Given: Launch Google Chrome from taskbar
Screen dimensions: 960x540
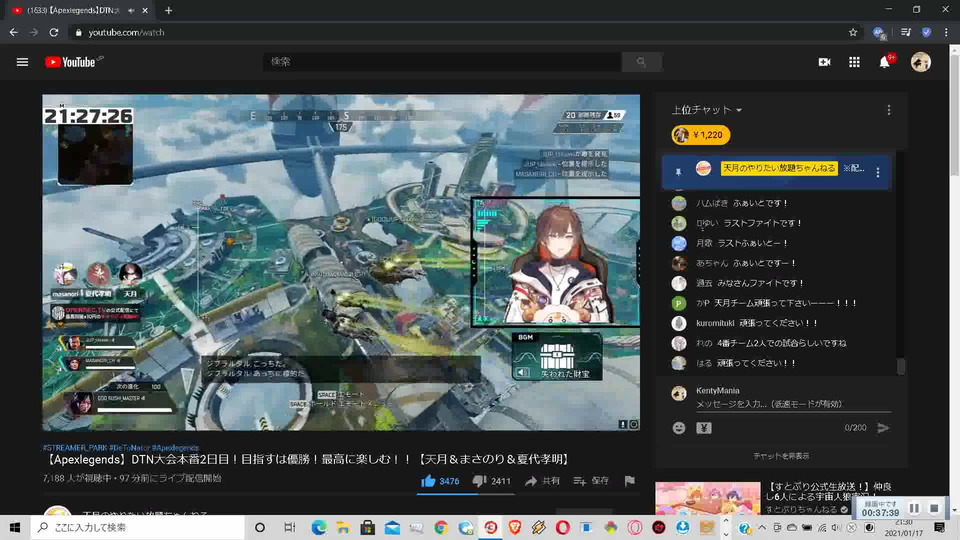Looking at the screenshot, I should (x=441, y=527).
